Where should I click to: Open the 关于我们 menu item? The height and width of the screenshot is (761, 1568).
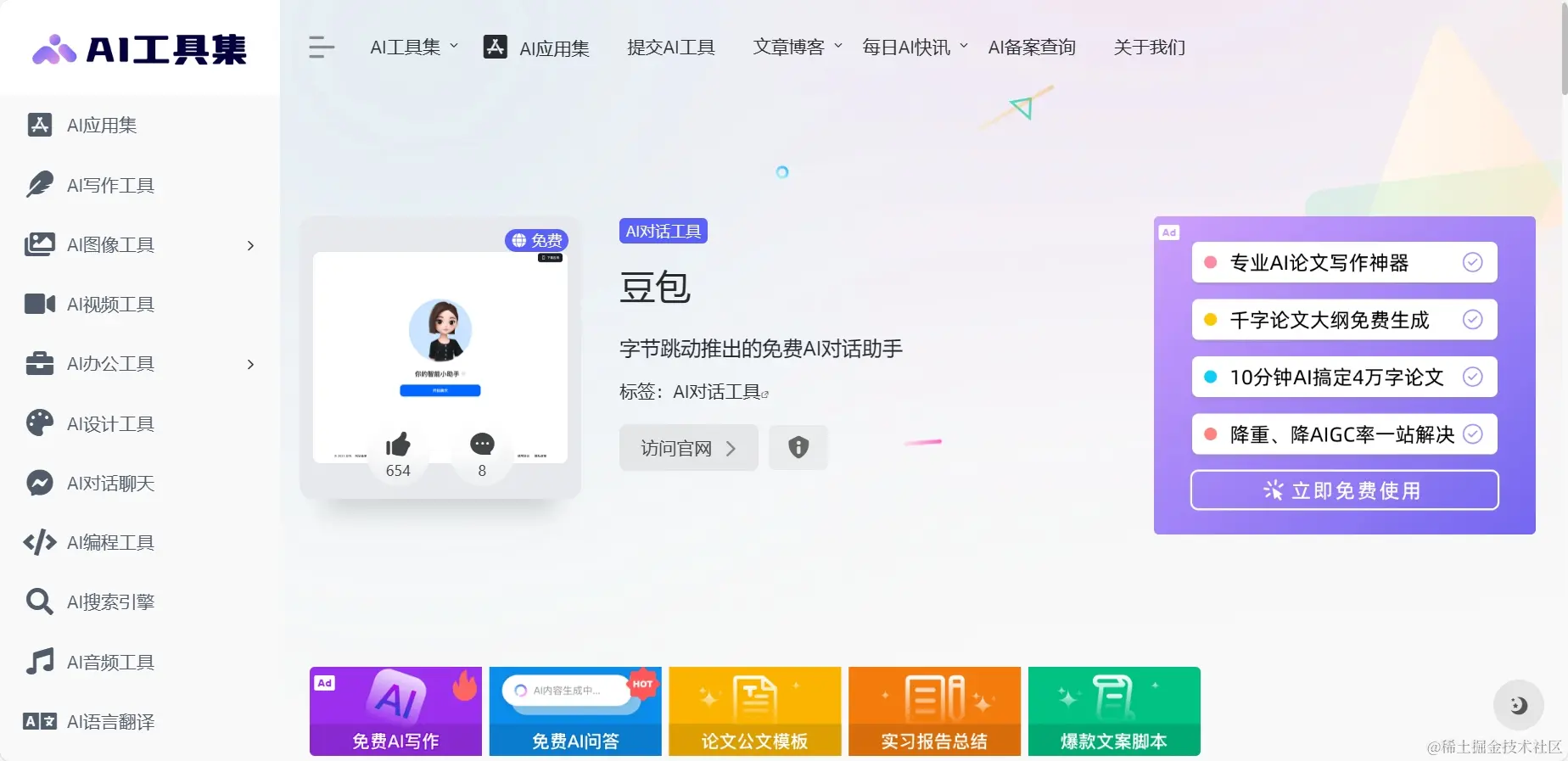[1150, 48]
